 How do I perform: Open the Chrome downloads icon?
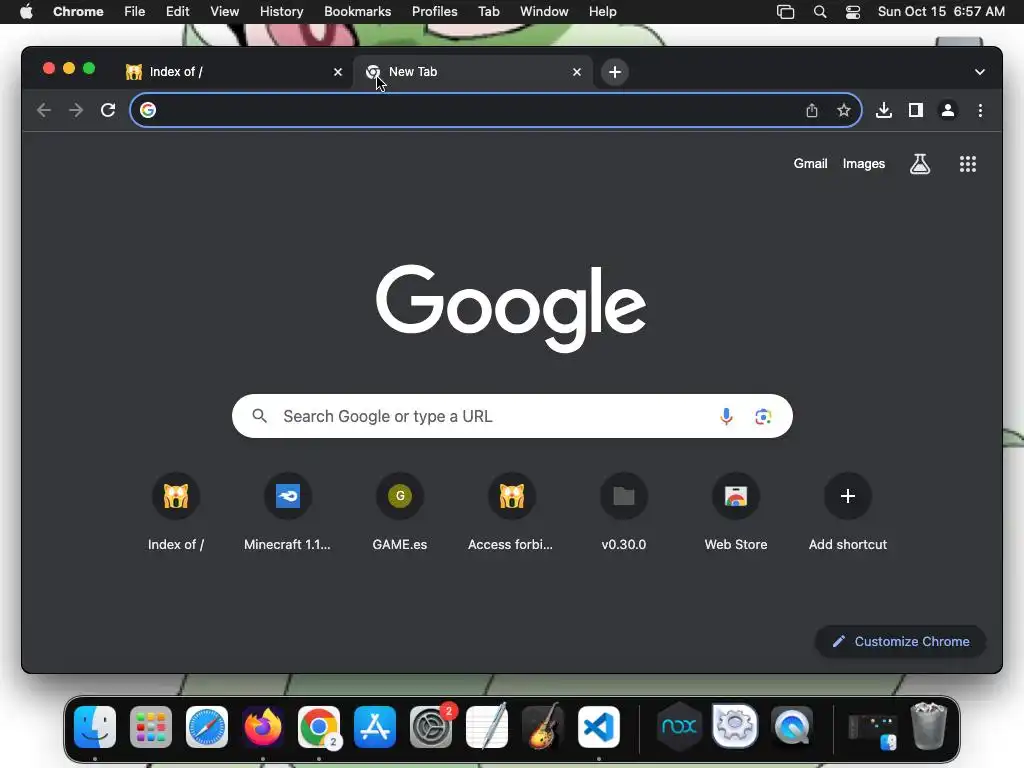884,110
